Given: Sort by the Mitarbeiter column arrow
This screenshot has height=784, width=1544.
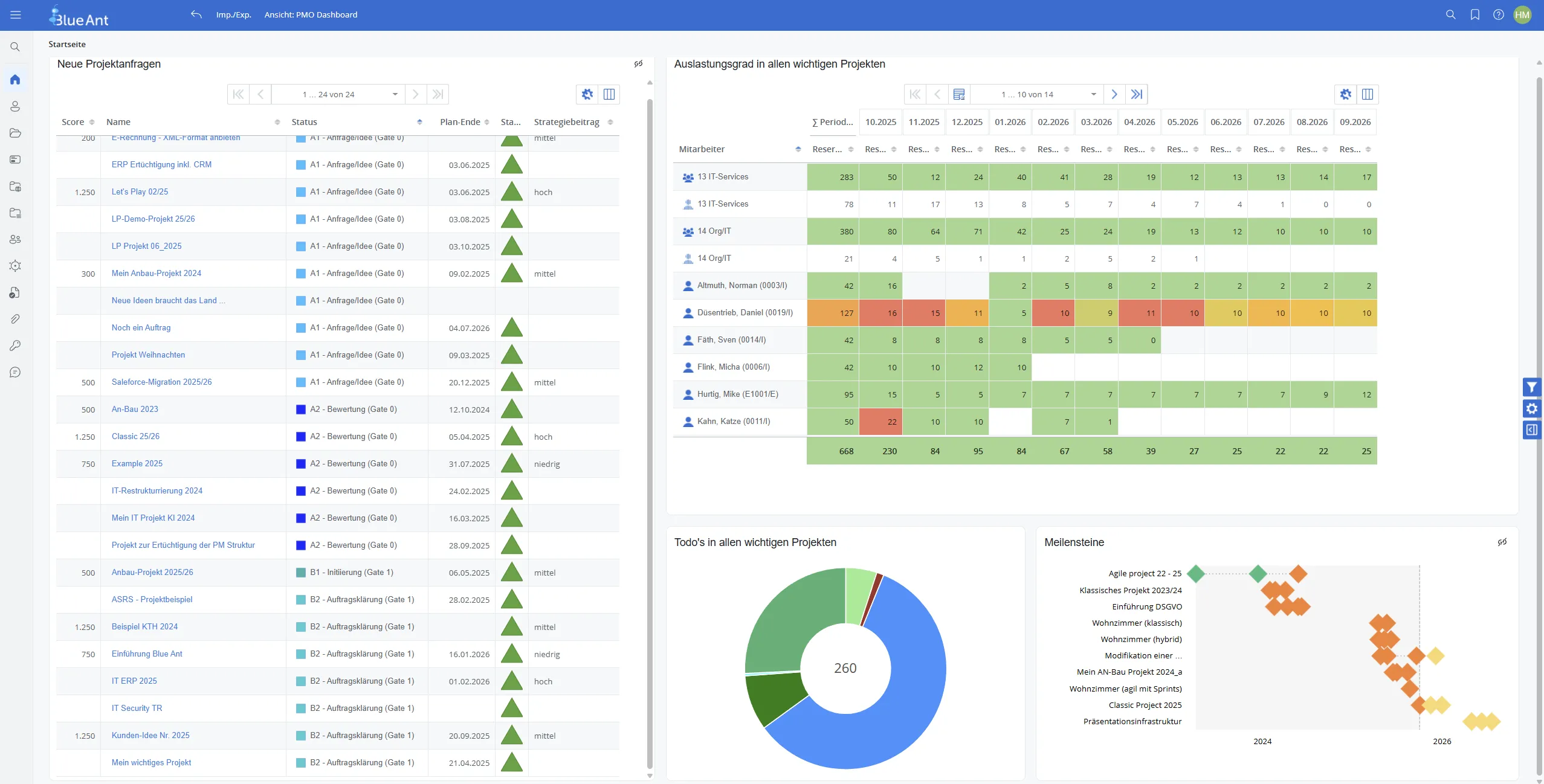Looking at the screenshot, I should 798,149.
